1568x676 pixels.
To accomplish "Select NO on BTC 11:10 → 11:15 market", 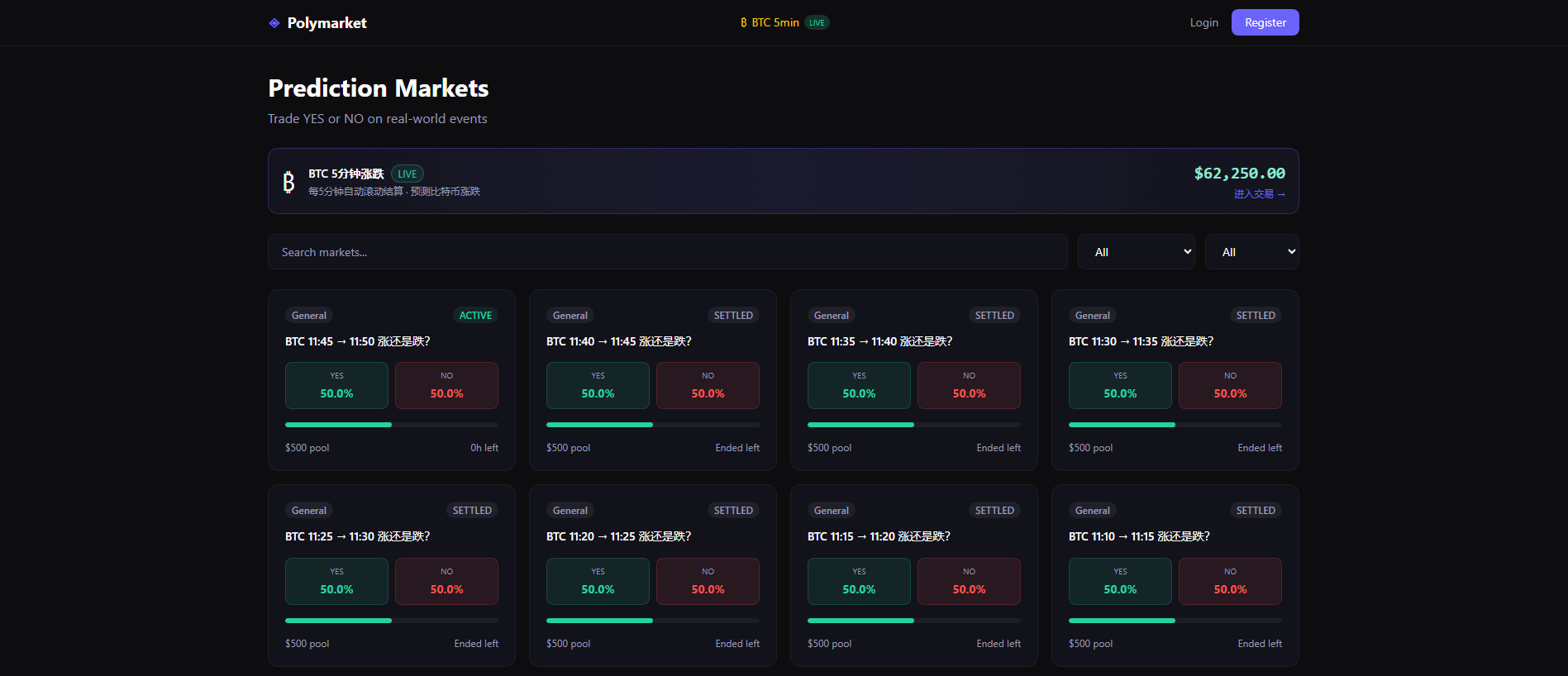I will (x=1230, y=581).
